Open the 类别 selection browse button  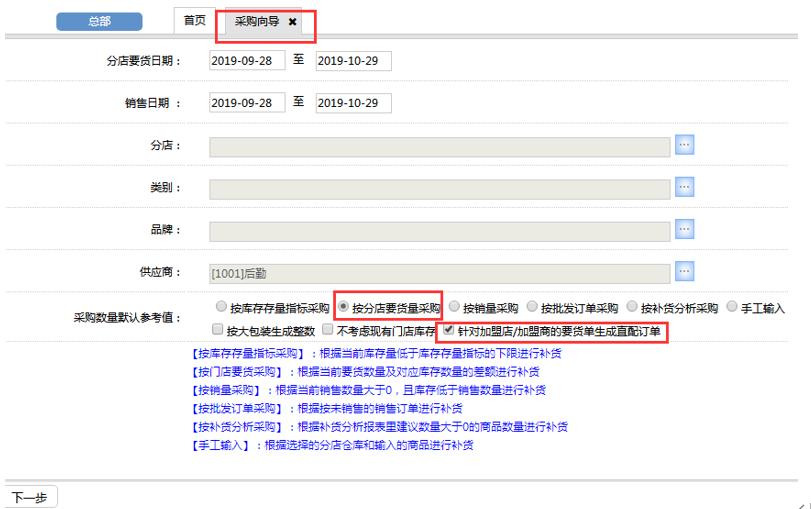[684, 187]
